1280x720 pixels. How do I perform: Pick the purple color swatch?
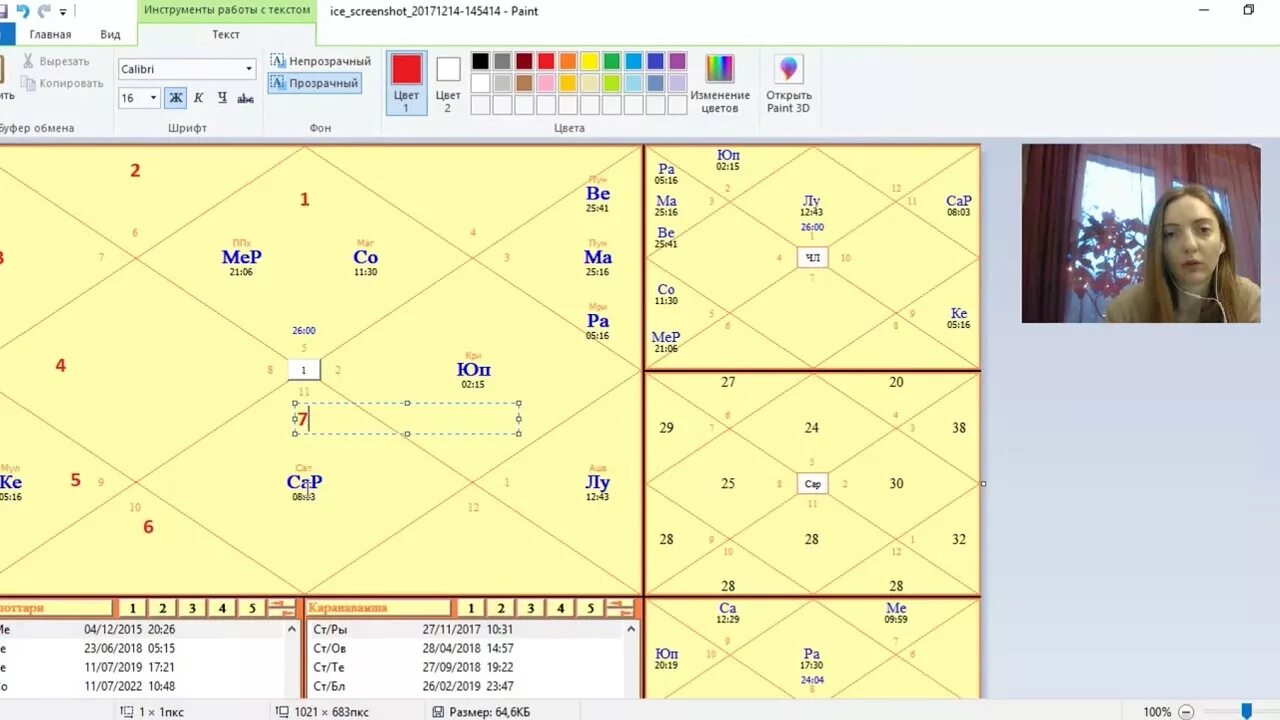coord(678,61)
